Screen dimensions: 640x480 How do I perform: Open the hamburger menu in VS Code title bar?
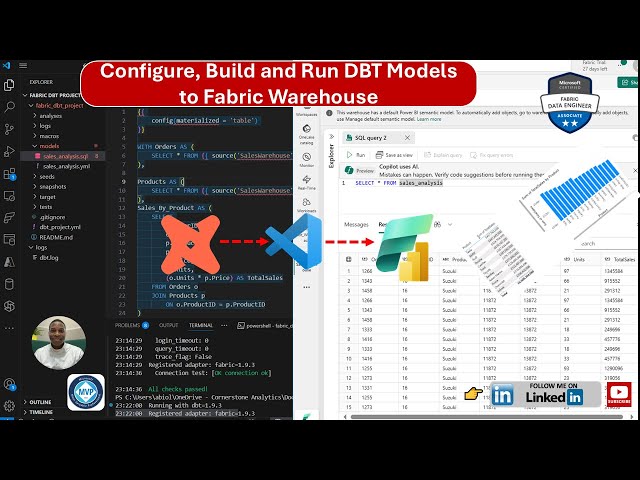click(x=23, y=65)
